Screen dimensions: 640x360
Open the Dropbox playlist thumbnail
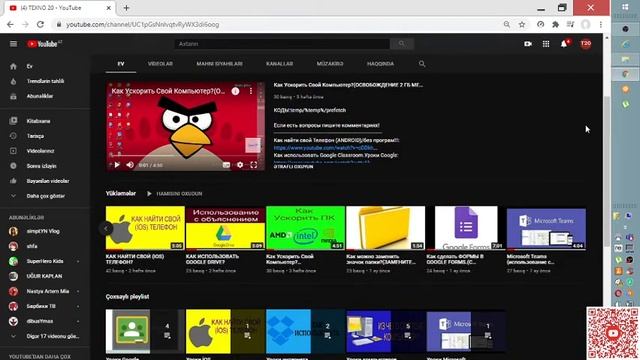(x=305, y=331)
